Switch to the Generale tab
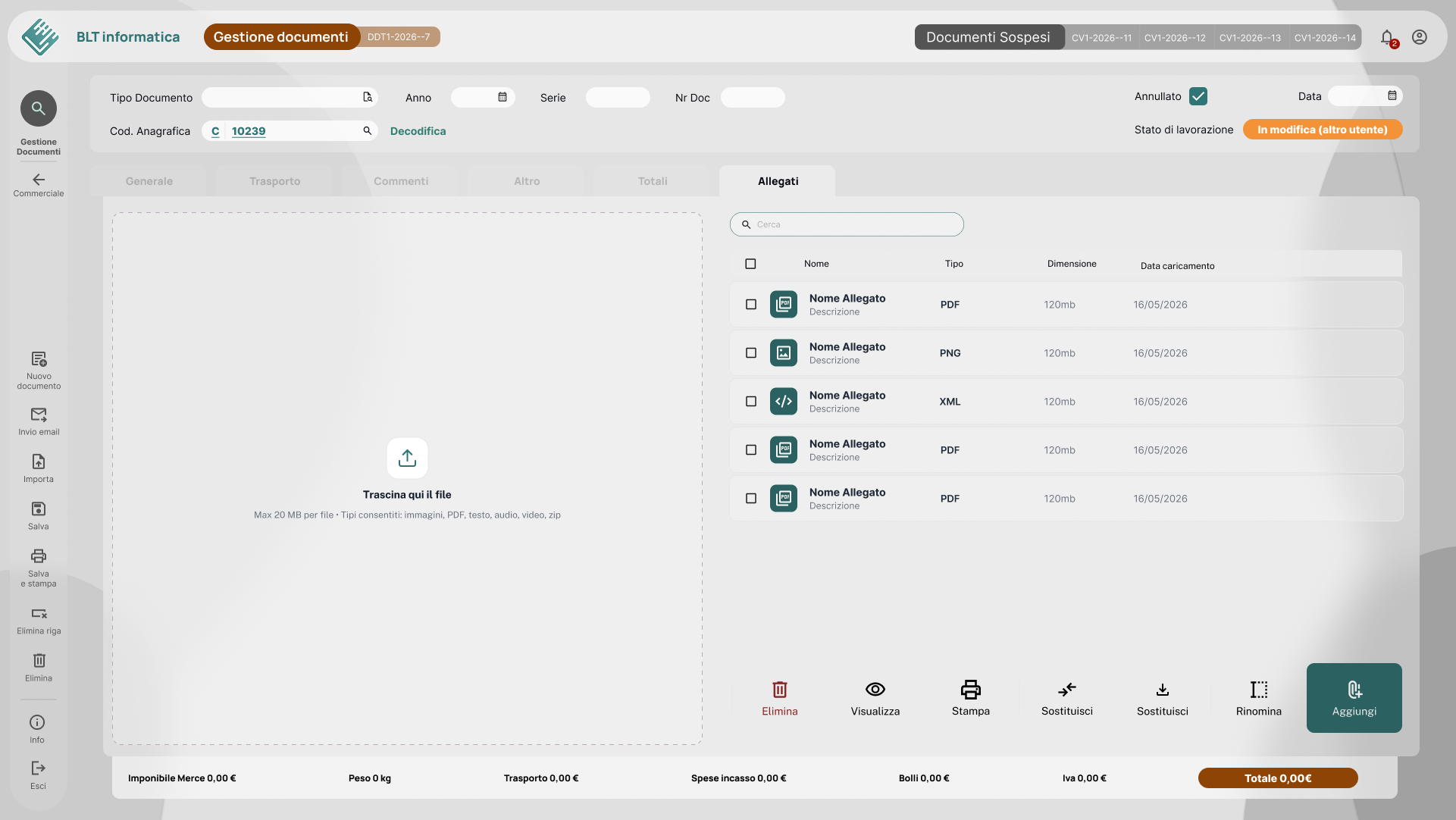Viewport: 1456px width, 820px height. (149, 181)
